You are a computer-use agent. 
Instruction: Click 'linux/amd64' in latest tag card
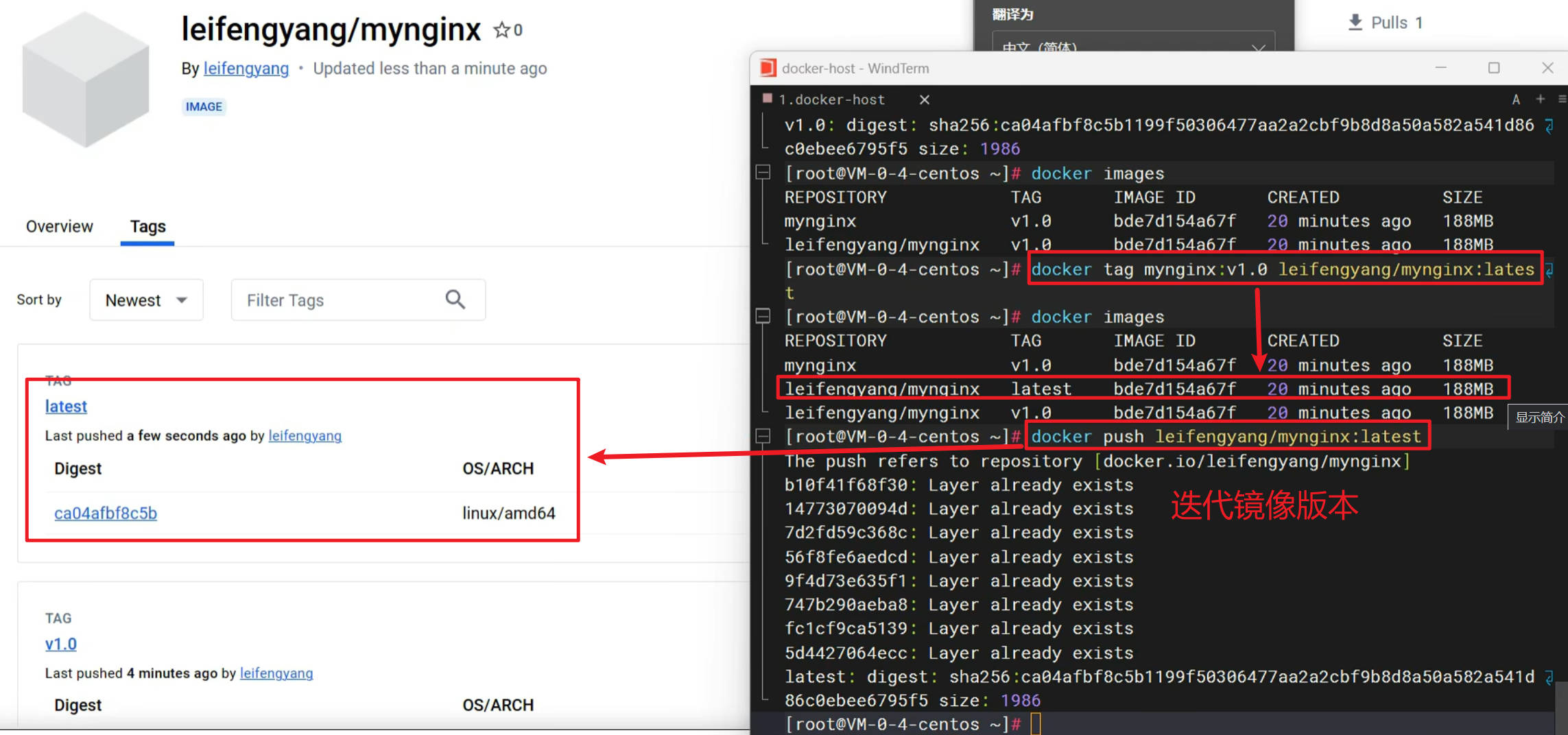click(x=509, y=513)
